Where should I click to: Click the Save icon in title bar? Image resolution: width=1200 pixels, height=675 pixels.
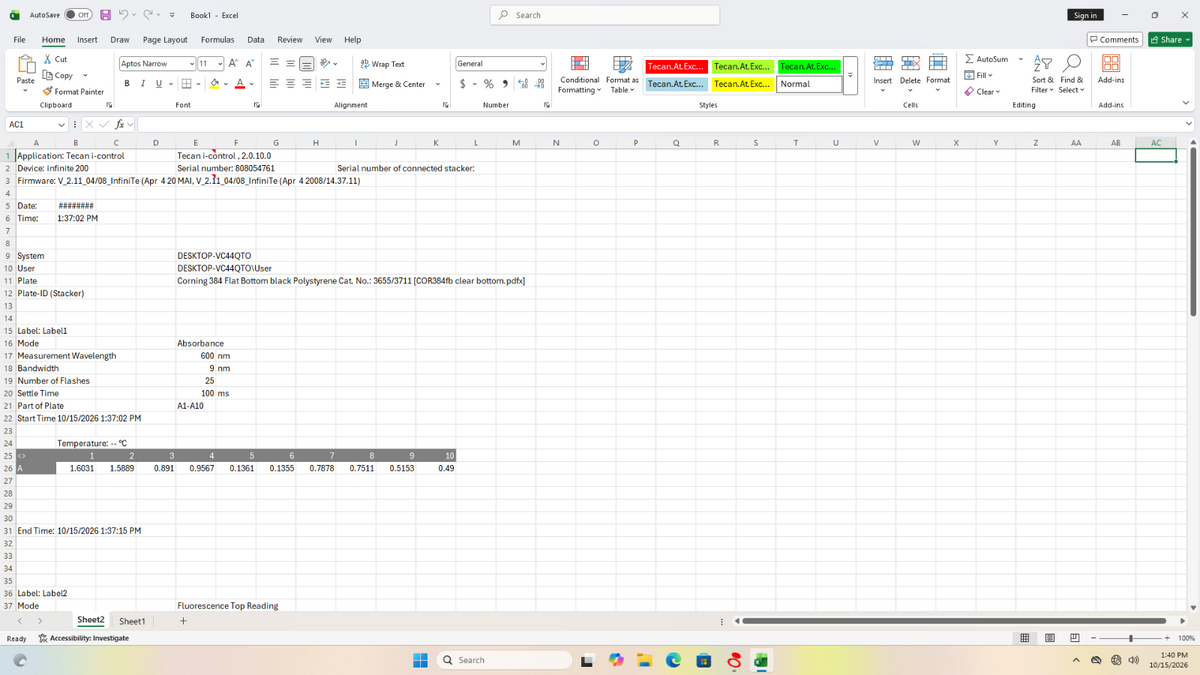click(x=103, y=16)
